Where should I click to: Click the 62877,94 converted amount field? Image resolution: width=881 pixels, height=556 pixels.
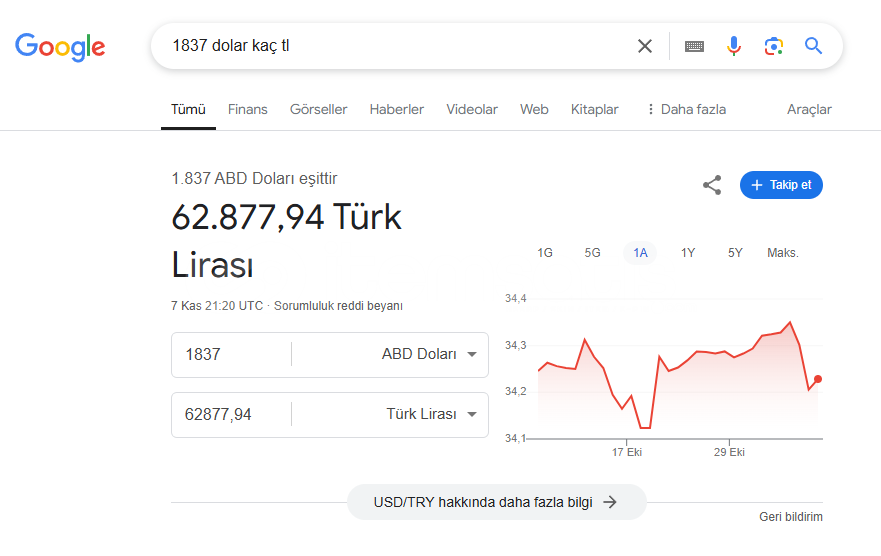[231, 414]
